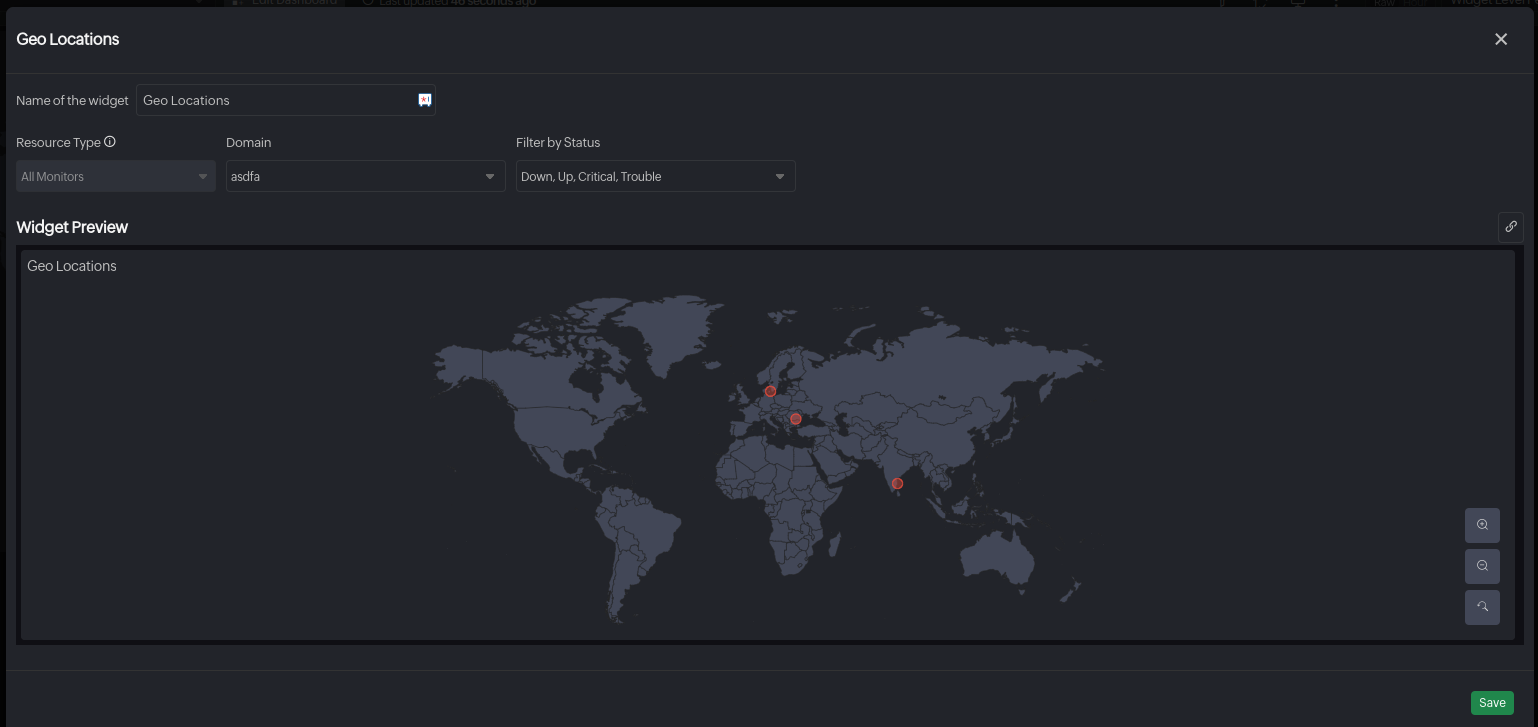Image resolution: width=1538 pixels, height=727 pixels.
Task: Click the zoom in icon on the map
Action: click(1482, 525)
